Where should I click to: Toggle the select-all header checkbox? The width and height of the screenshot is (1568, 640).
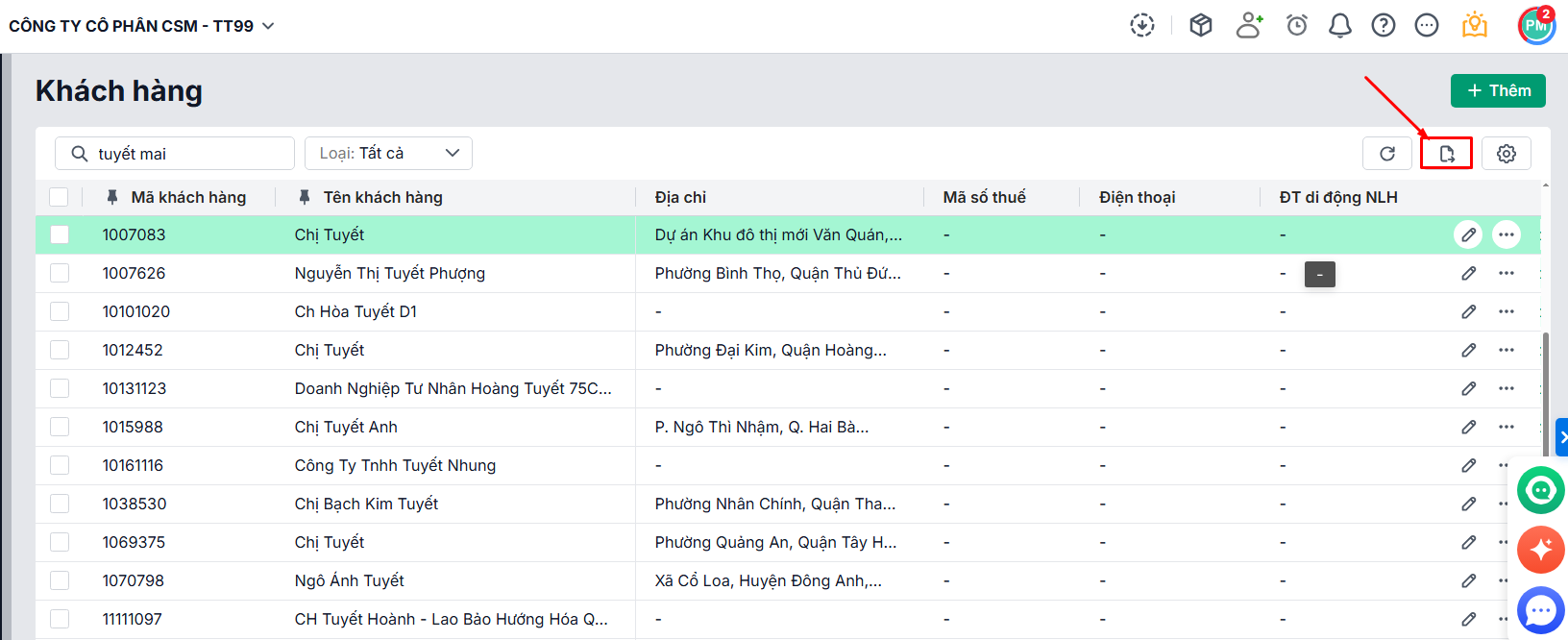[60, 197]
